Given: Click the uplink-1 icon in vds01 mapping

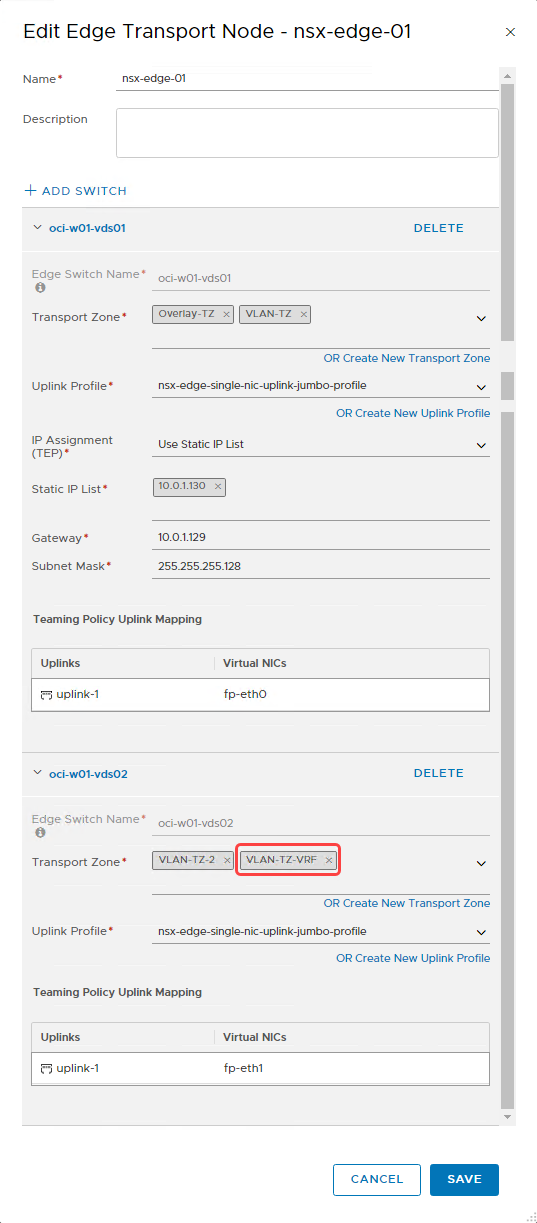Looking at the screenshot, I should [46, 694].
